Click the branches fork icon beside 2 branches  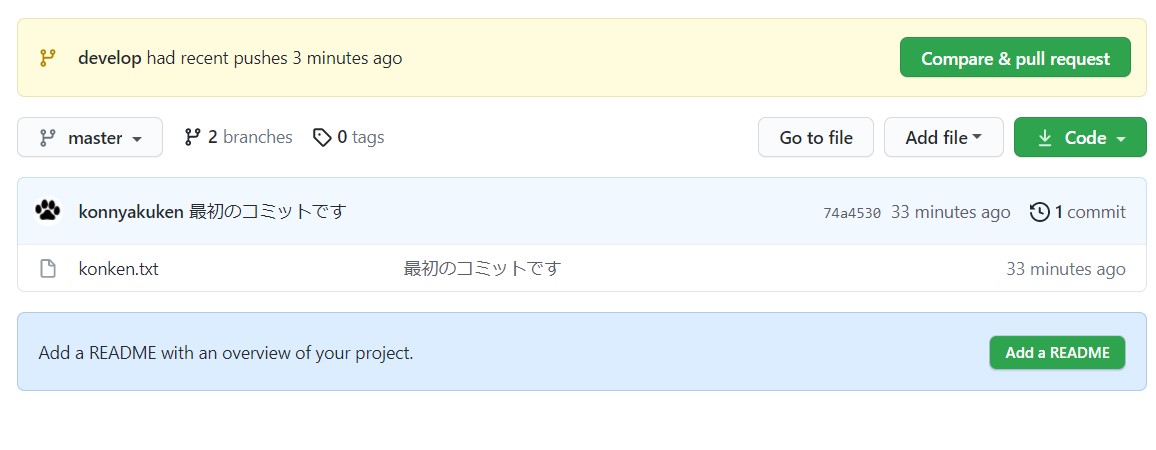[193, 137]
